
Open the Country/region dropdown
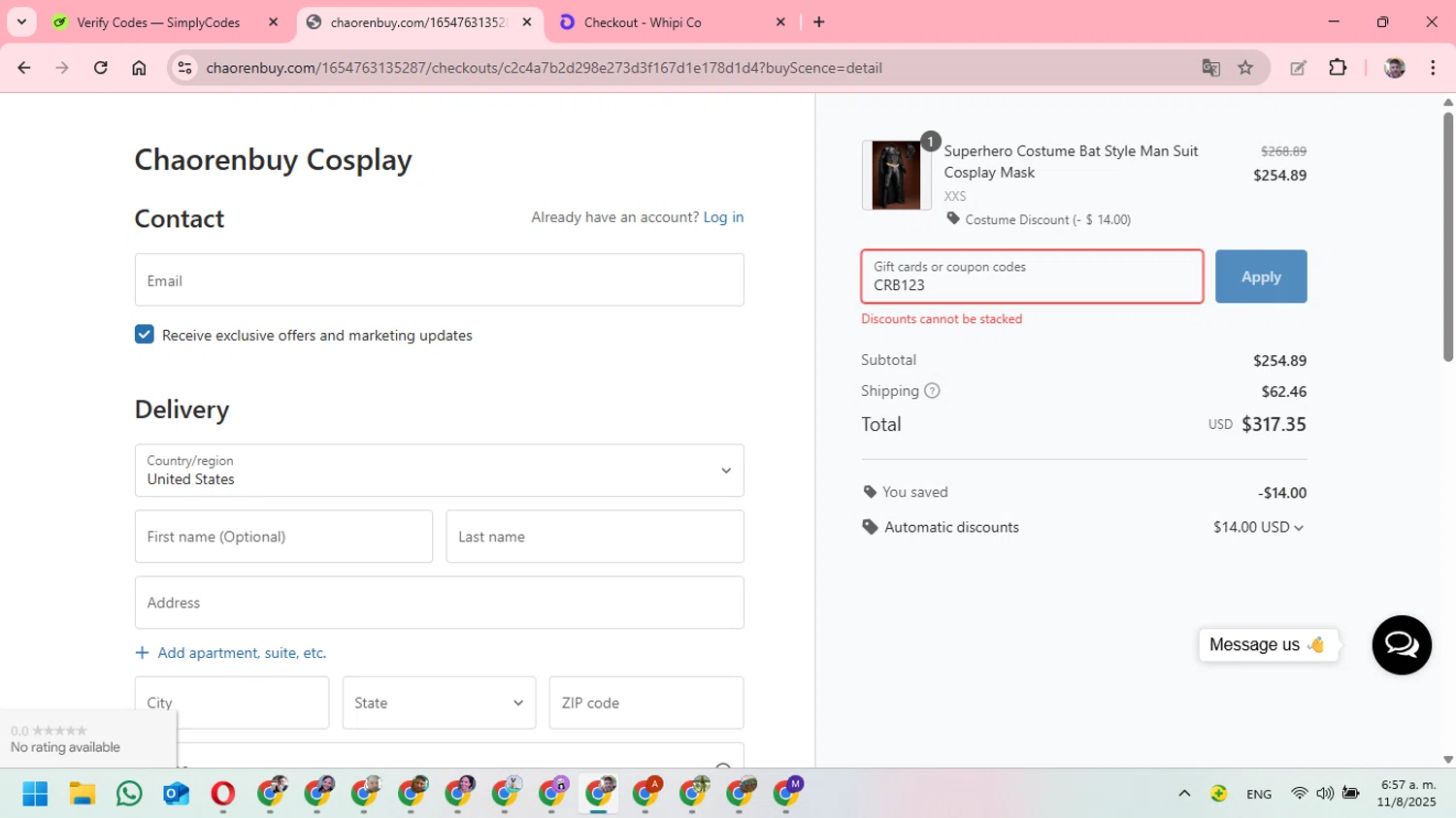440,471
